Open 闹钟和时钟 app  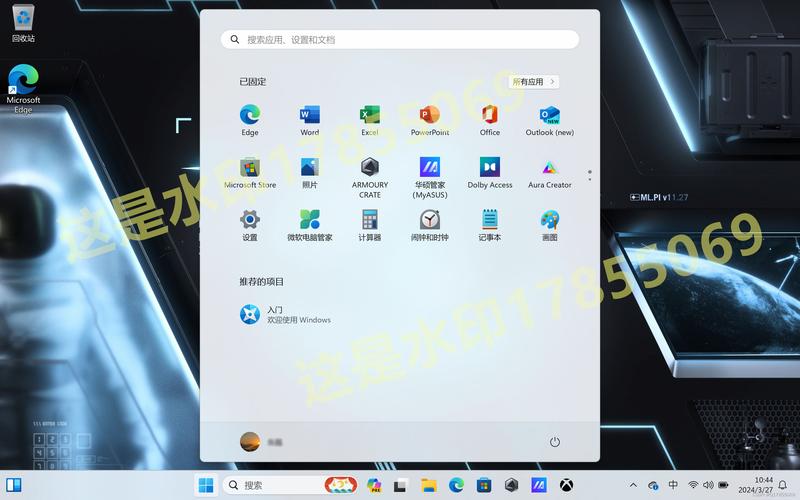(x=430, y=226)
